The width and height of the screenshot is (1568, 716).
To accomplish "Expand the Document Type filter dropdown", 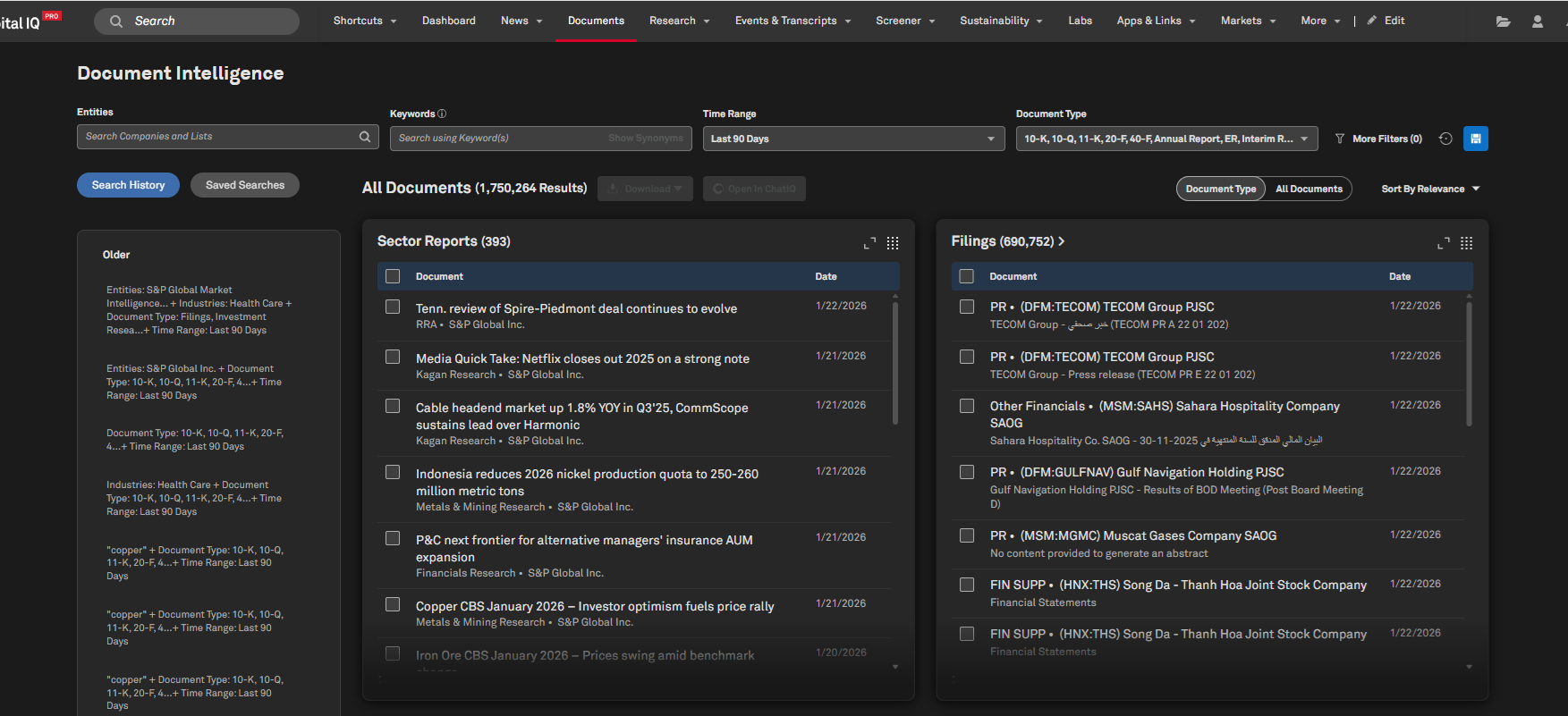I will pyautogui.click(x=1165, y=139).
